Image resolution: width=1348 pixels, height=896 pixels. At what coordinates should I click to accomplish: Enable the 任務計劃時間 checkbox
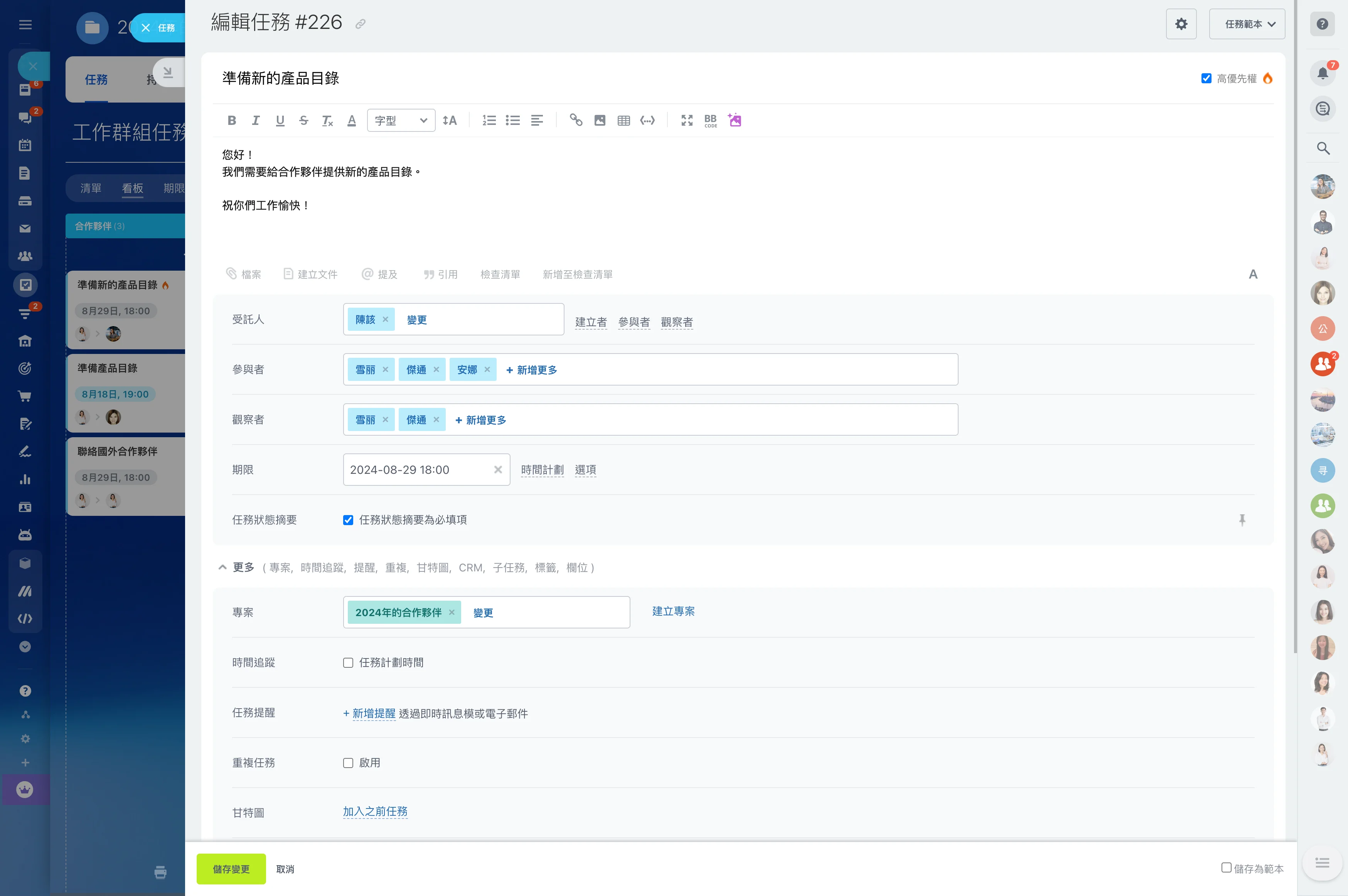[348, 663]
